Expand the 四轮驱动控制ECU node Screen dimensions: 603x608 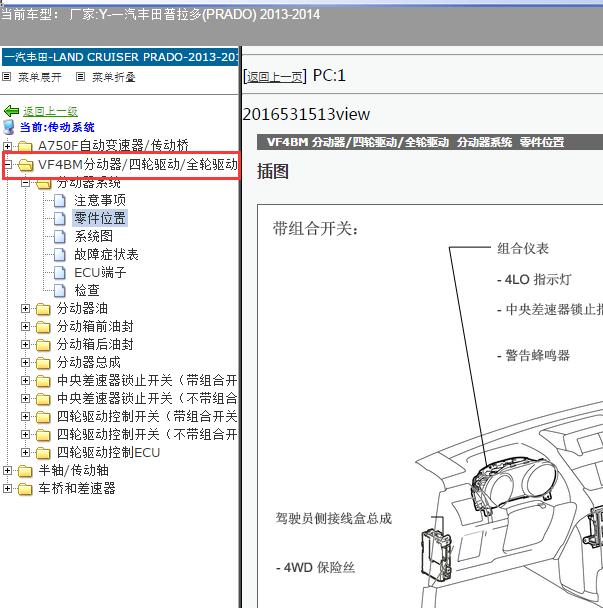(x=25, y=452)
